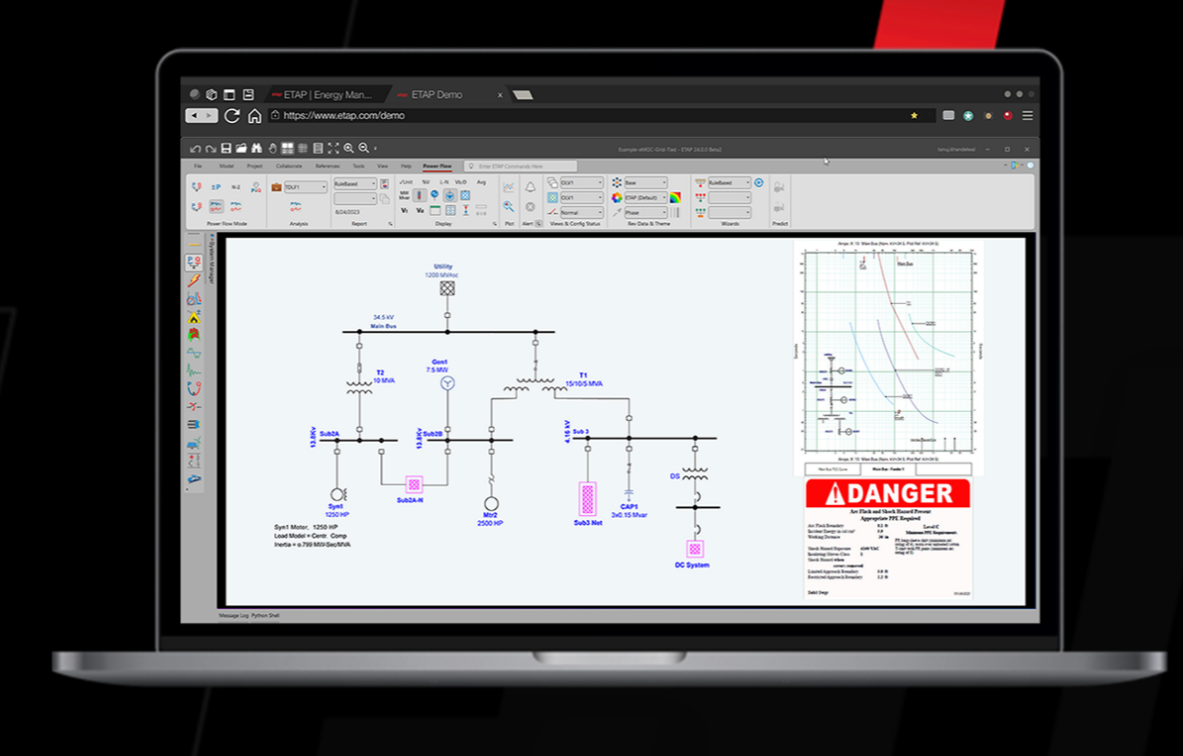The width and height of the screenshot is (1183, 756).
Task: Reload the page with browser refresh icon
Action: click(232, 115)
